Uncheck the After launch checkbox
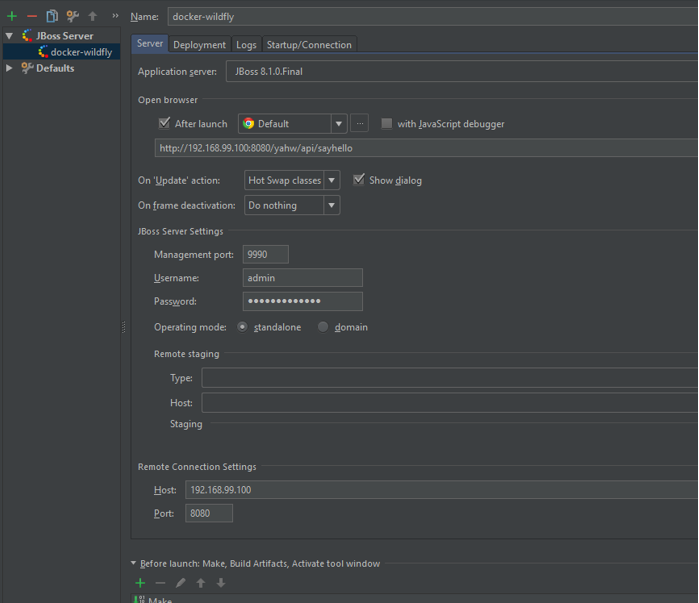Viewport: 699px width, 603px height. click(164, 124)
